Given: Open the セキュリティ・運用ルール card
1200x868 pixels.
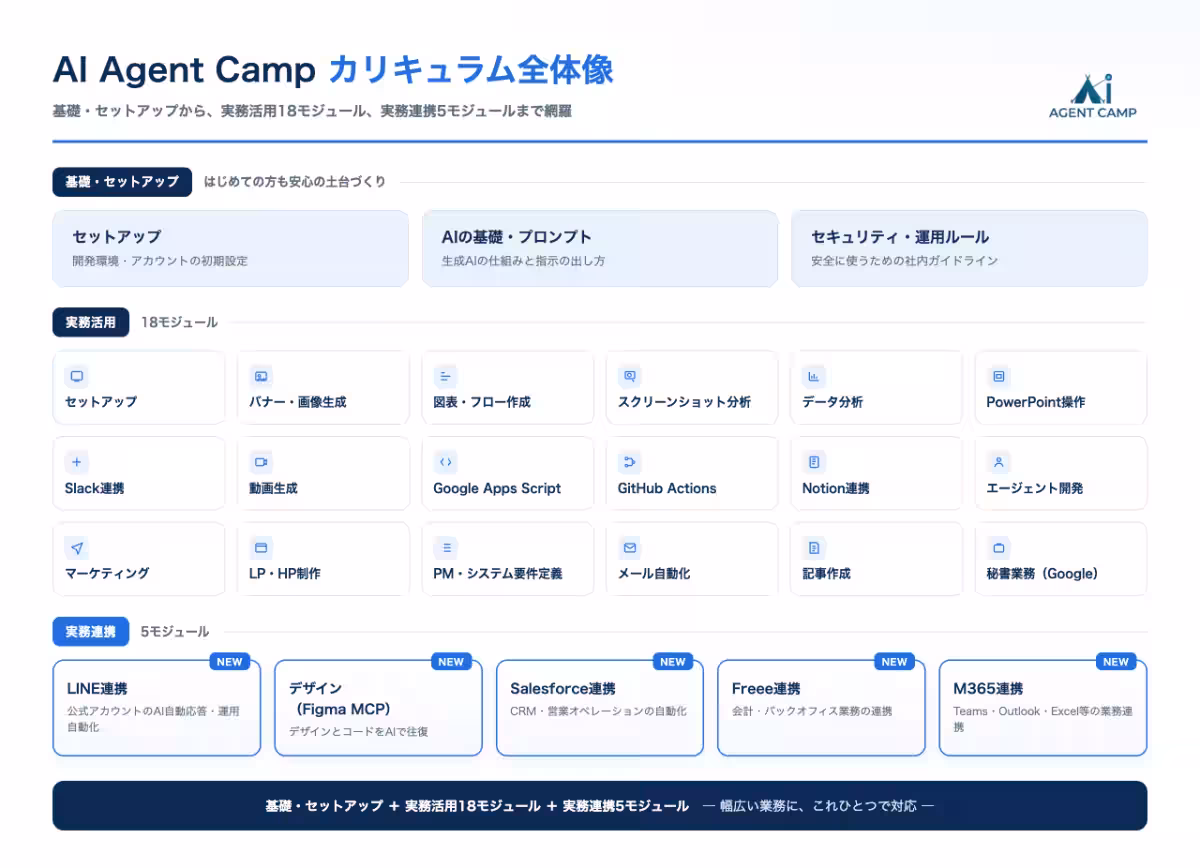Looking at the screenshot, I should point(969,248).
